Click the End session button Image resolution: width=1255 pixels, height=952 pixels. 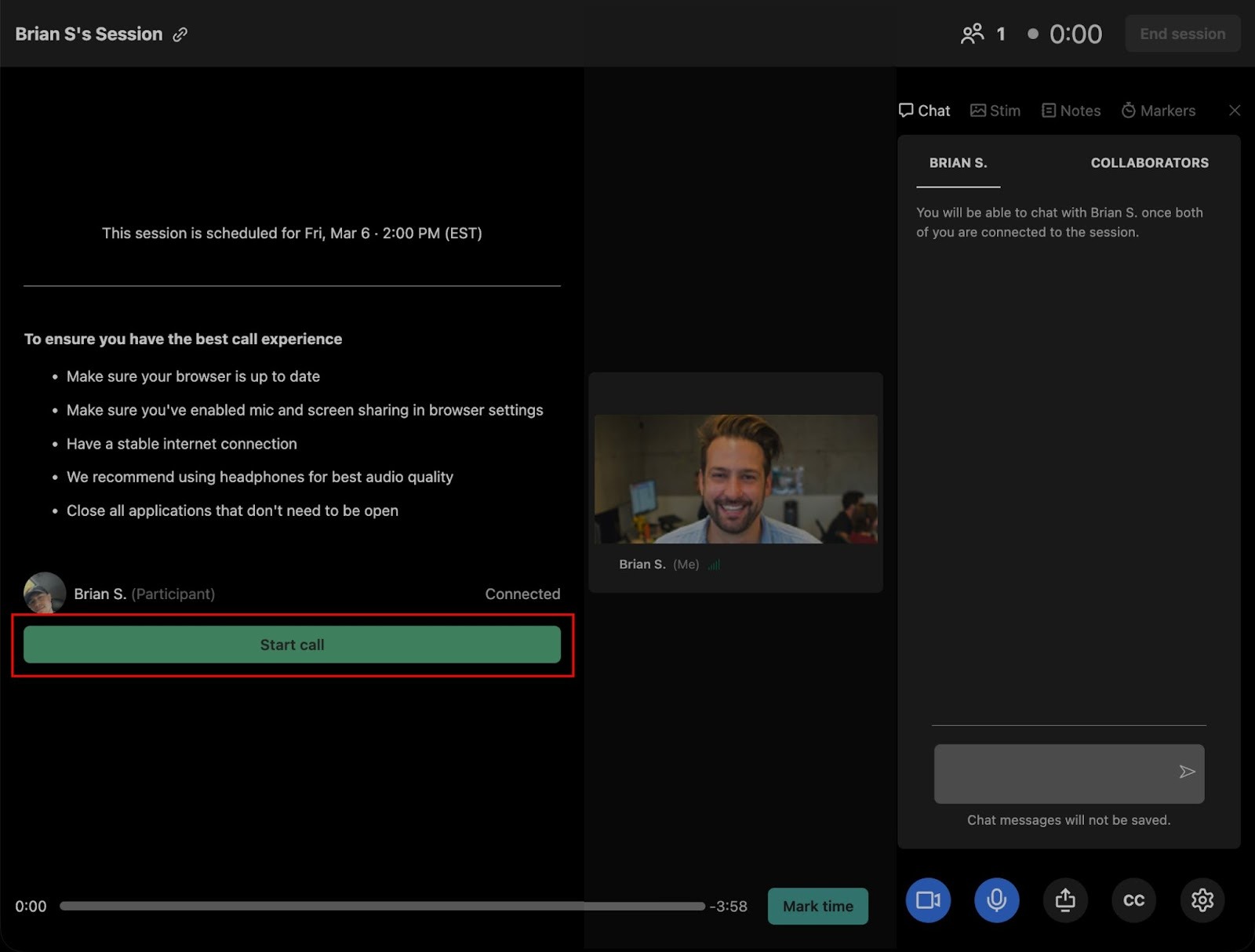[1182, 34]
